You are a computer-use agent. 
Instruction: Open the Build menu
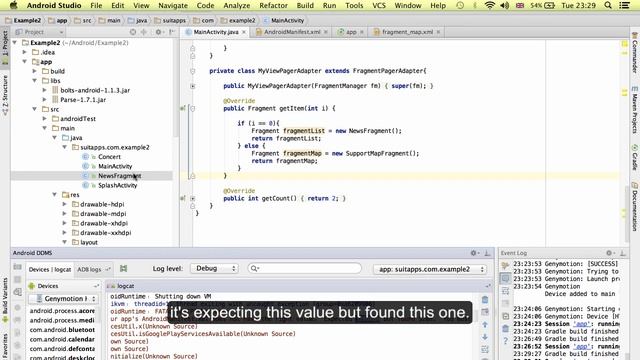tap(305, 5)
